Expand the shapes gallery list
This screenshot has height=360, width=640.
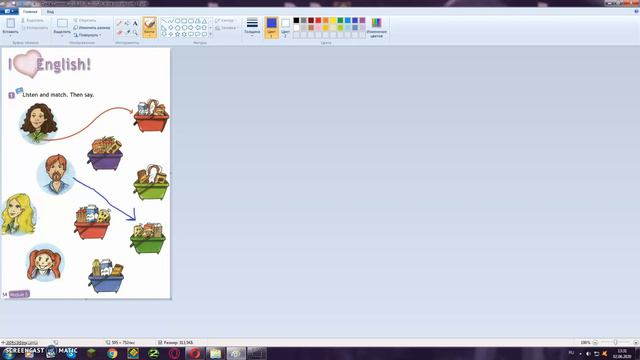point(211,35)
